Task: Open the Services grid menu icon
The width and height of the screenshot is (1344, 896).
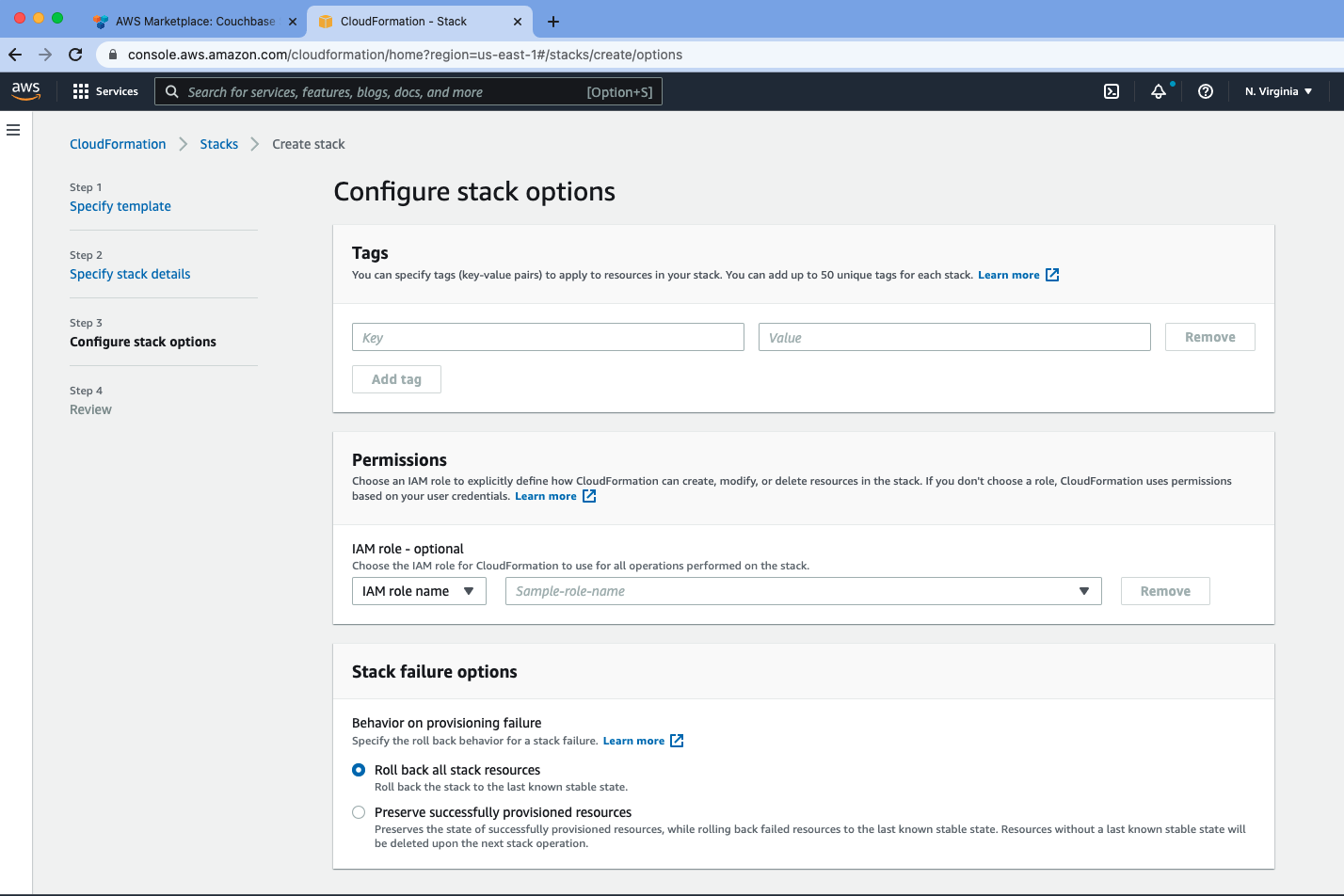Action: pyautogui.click(x=79, y=90)
